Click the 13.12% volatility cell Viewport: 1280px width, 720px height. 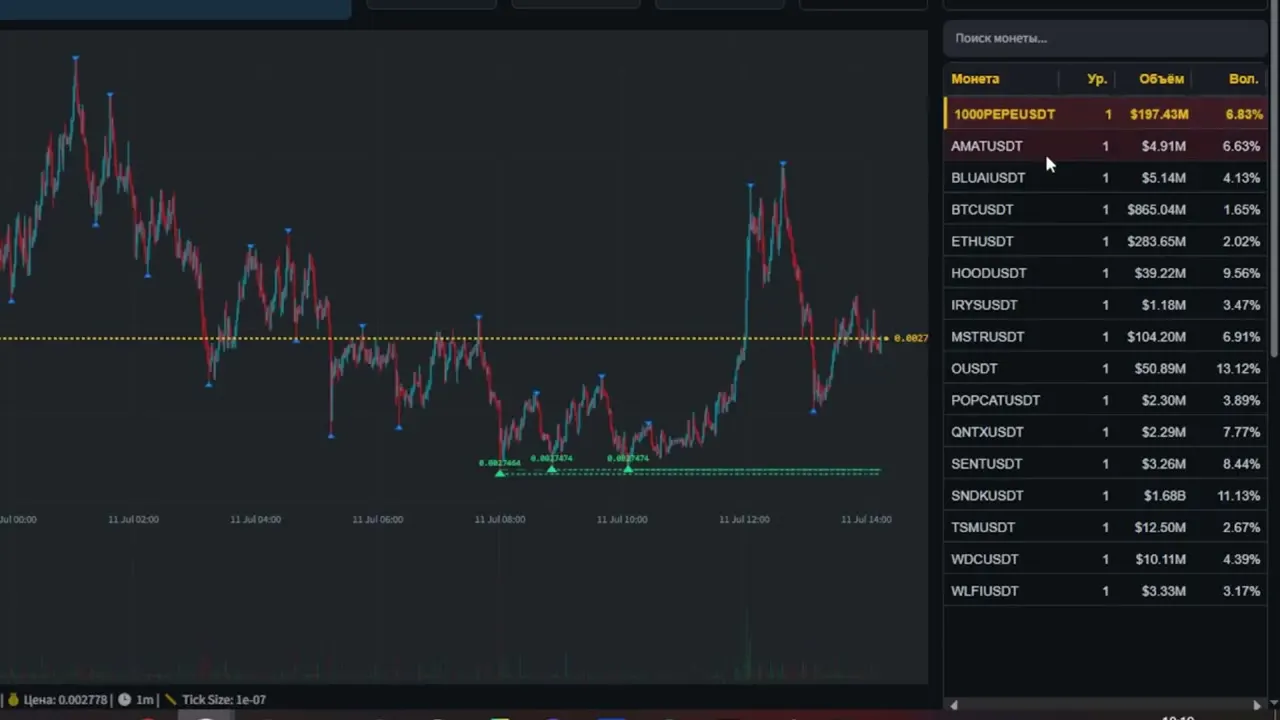[1239, 368]
